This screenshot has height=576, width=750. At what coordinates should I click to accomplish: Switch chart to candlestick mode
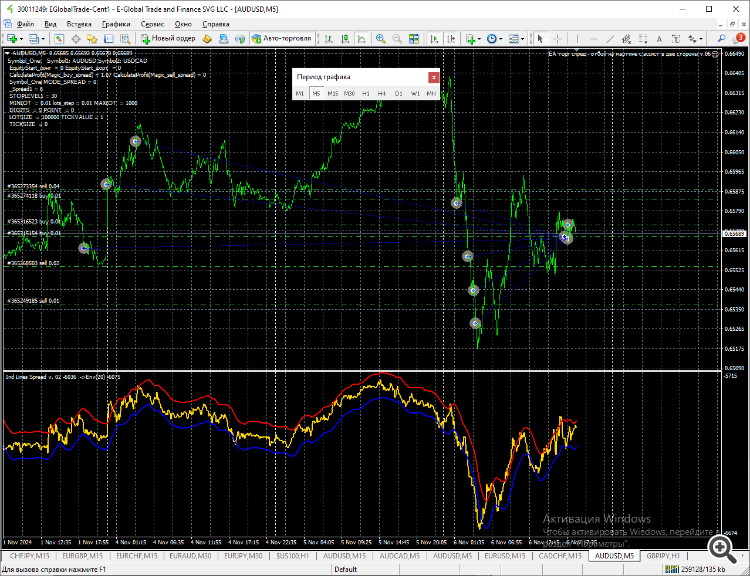(345, 39)
